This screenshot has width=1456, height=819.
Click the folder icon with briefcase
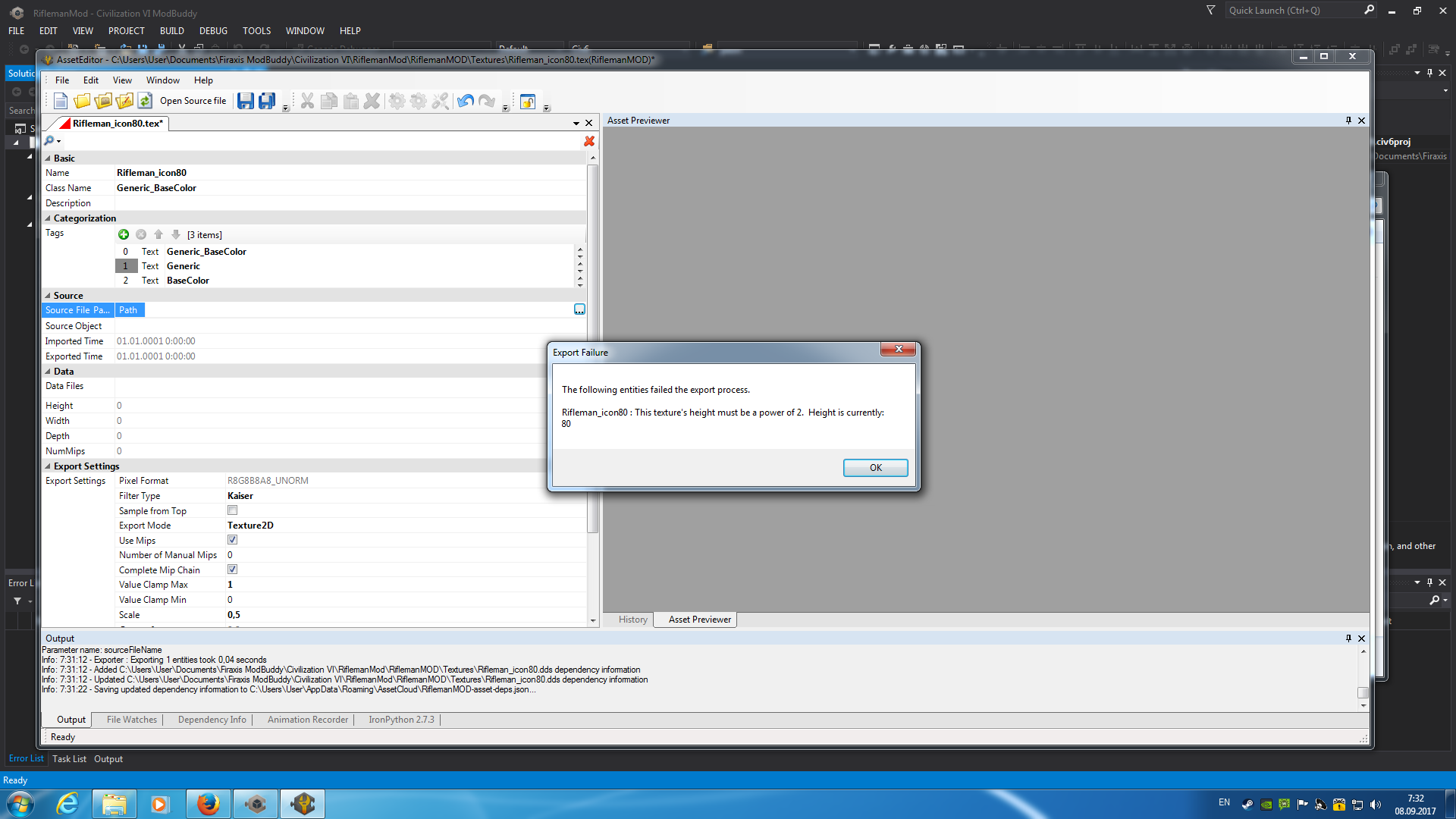point(103,101)
